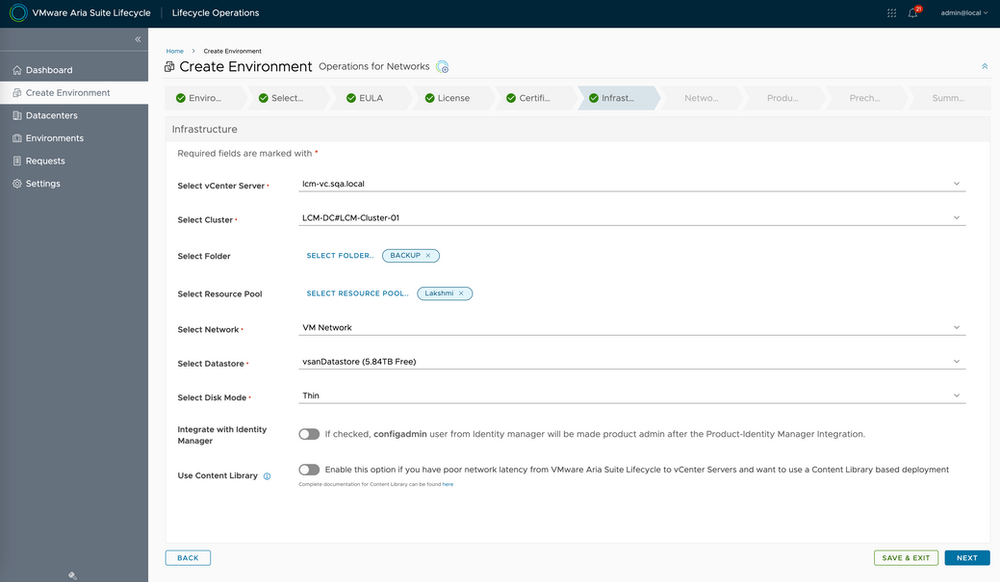Open the notifications bell
Viewport: 1000px width, 582px height.
coord(913,13)
